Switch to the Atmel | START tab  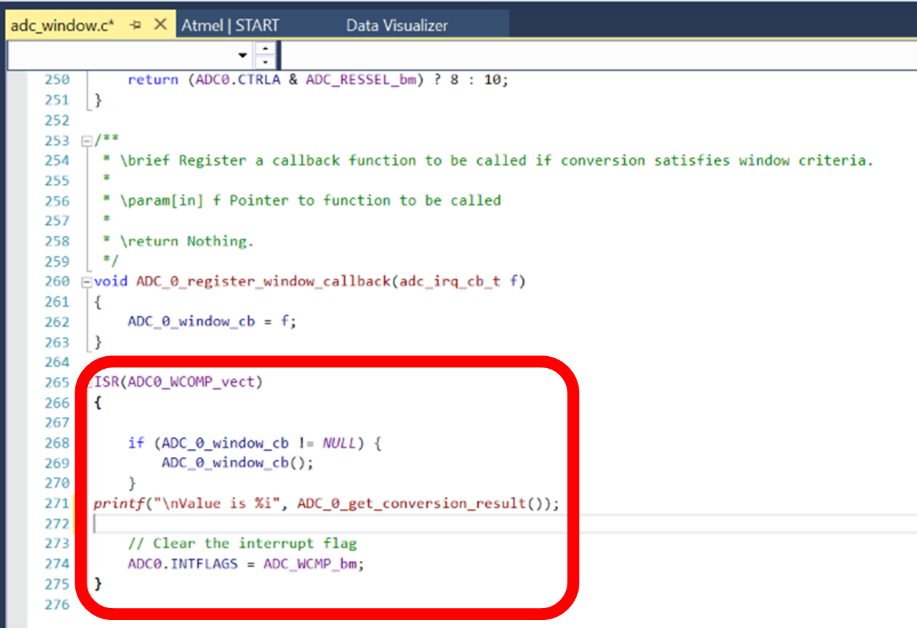click(232, 22)
